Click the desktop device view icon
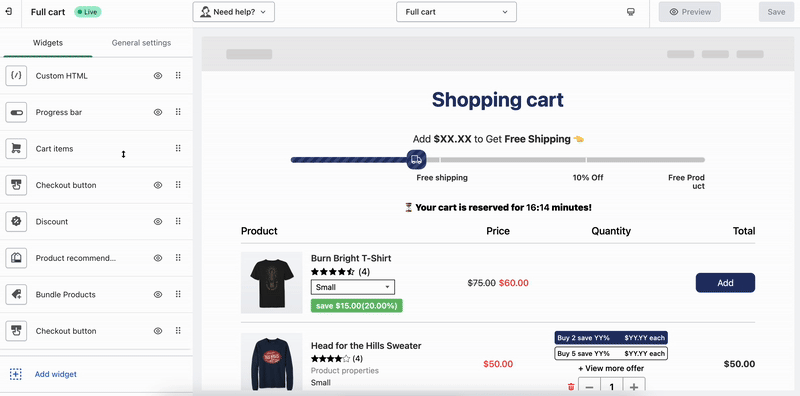 631,12
